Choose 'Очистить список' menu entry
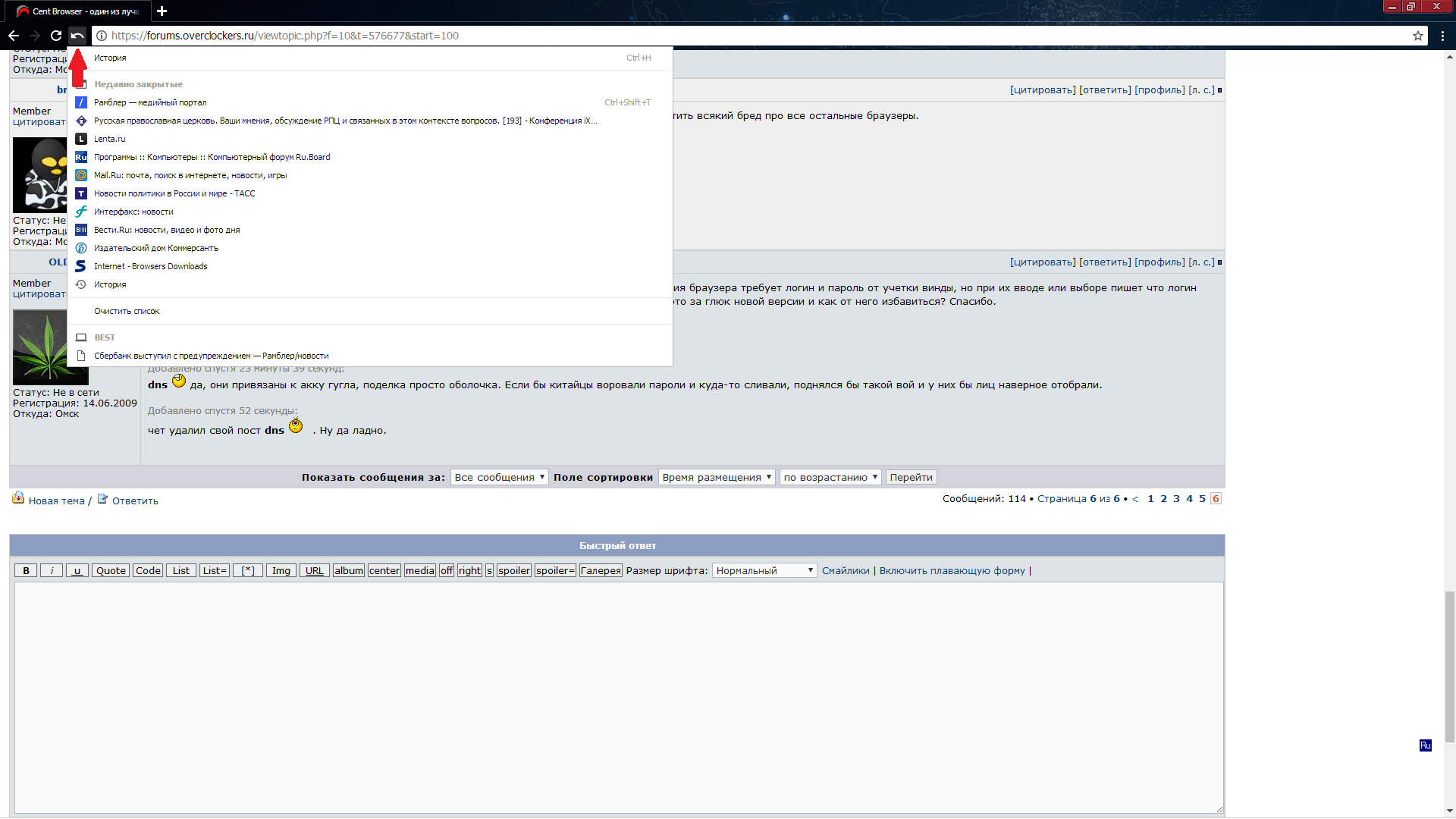 pos(127,311)
